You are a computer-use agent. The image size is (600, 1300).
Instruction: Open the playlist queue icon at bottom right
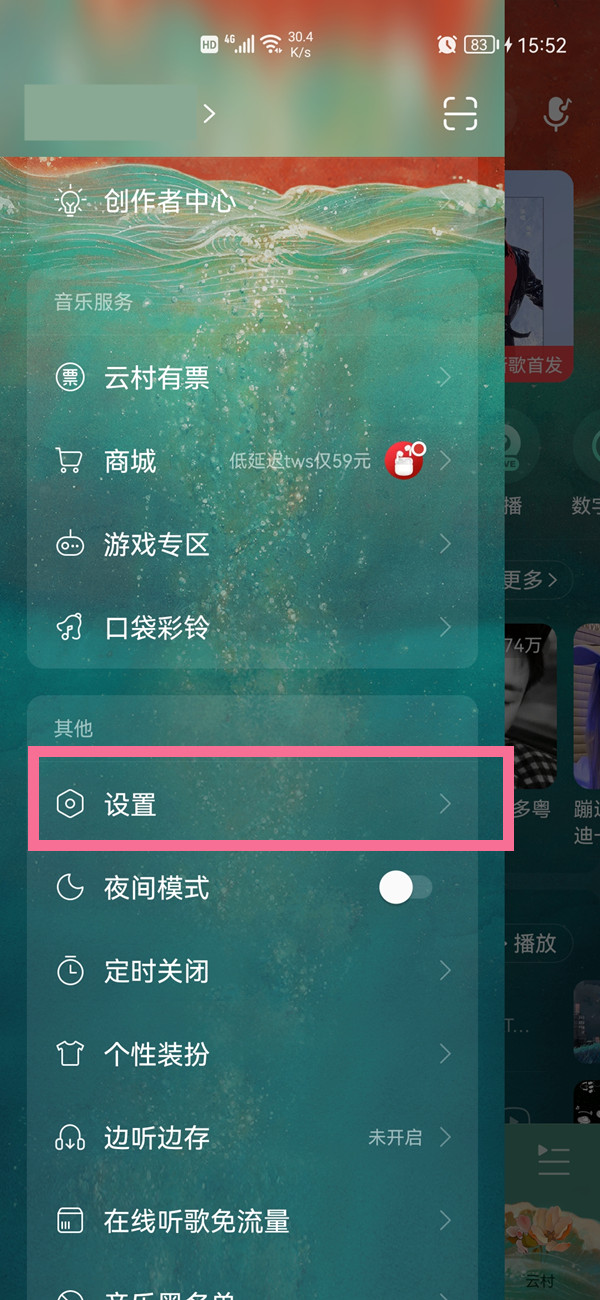[x=553, y=1159]
